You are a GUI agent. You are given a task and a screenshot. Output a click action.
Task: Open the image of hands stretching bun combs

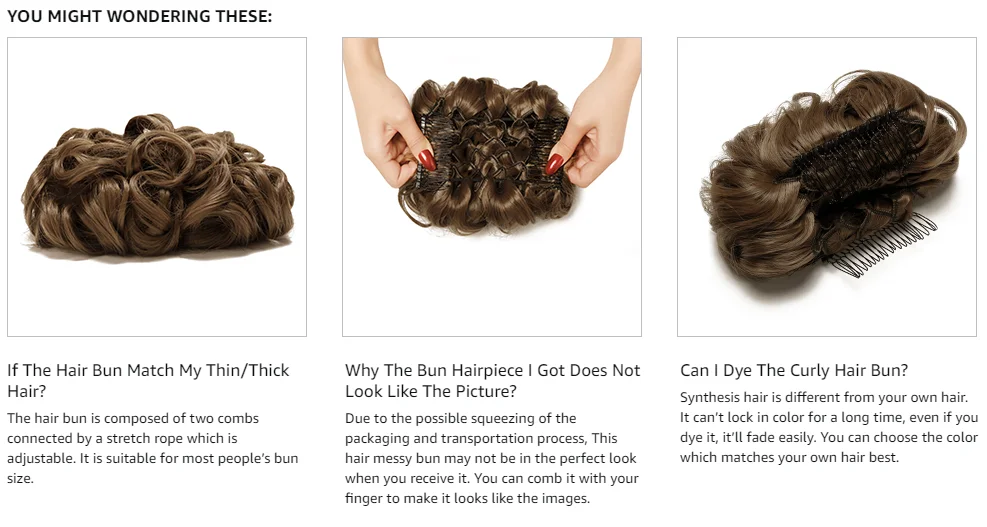[x=492, y=186]
